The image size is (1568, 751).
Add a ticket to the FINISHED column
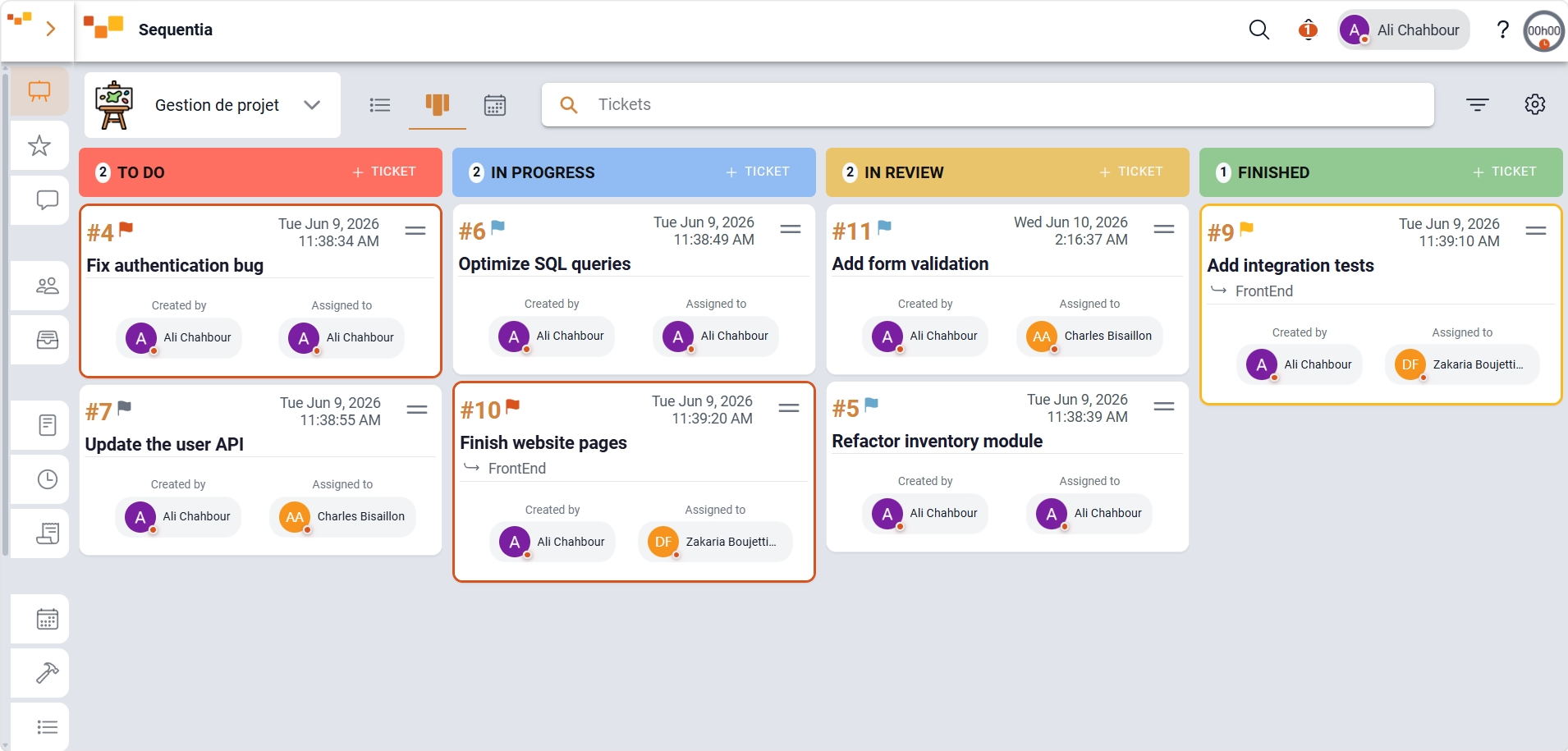[x=1505, y=172]
